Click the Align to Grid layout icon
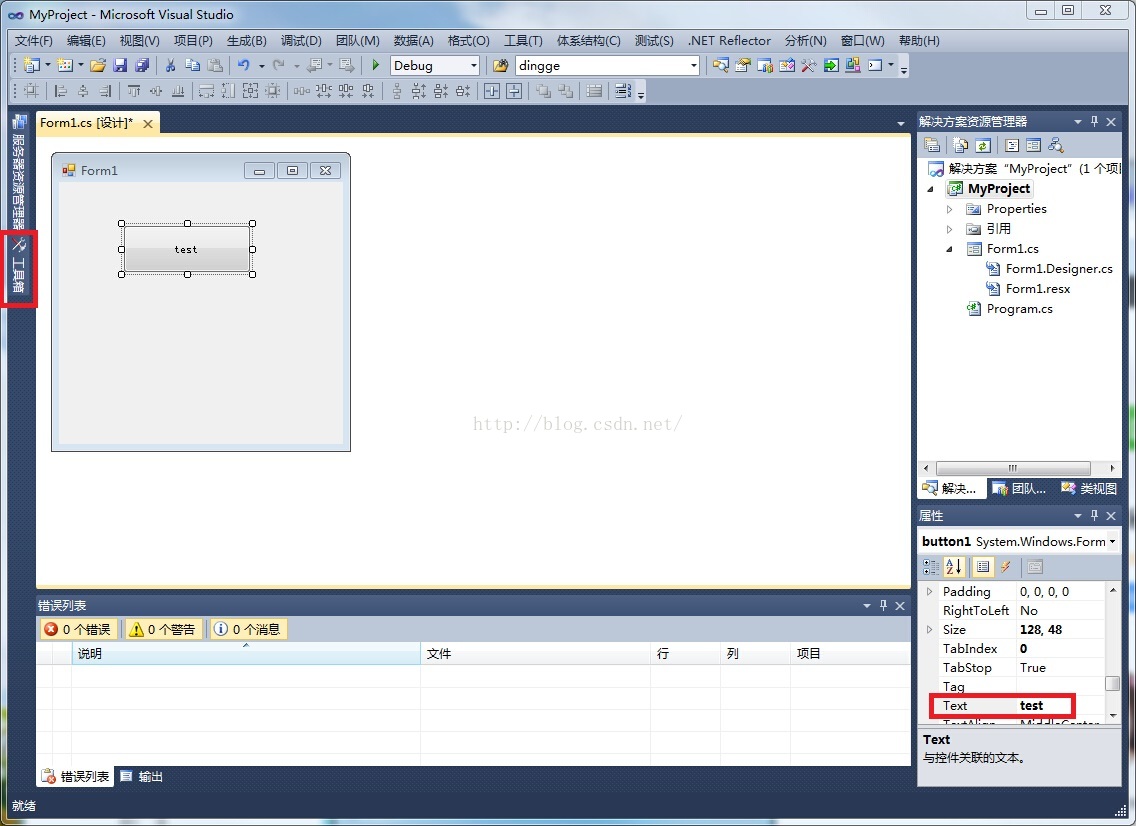The image size is (1136, 826). coord(31,91)
